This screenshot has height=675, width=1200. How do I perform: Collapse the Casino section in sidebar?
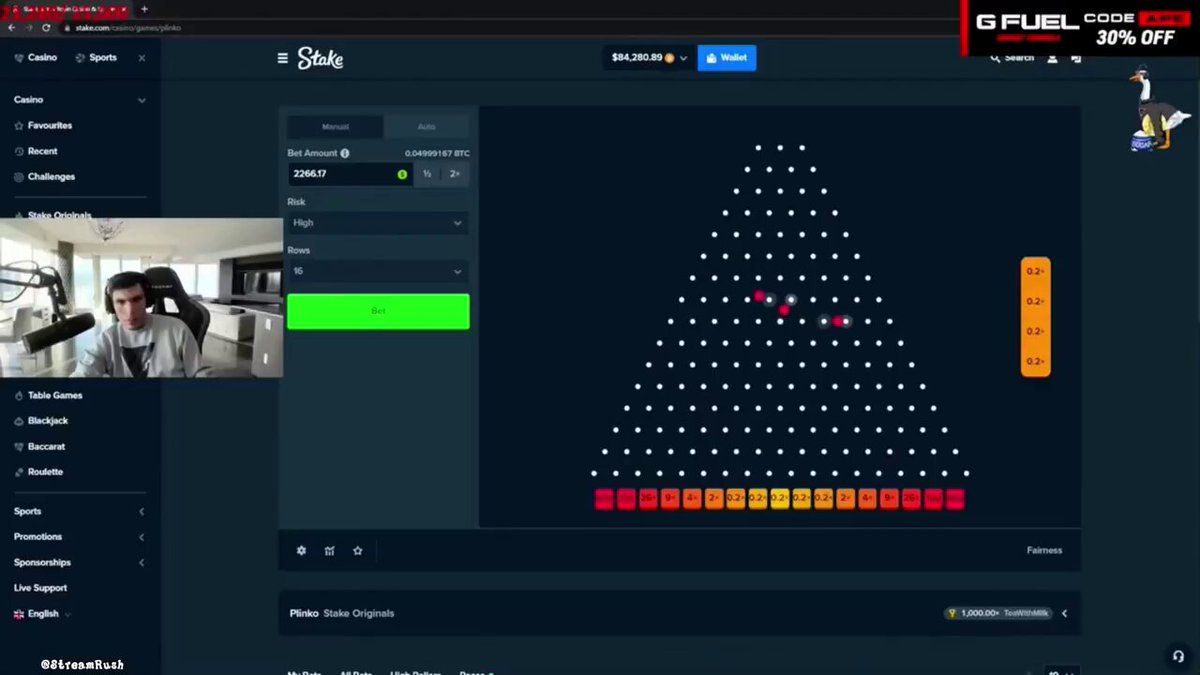141,100
